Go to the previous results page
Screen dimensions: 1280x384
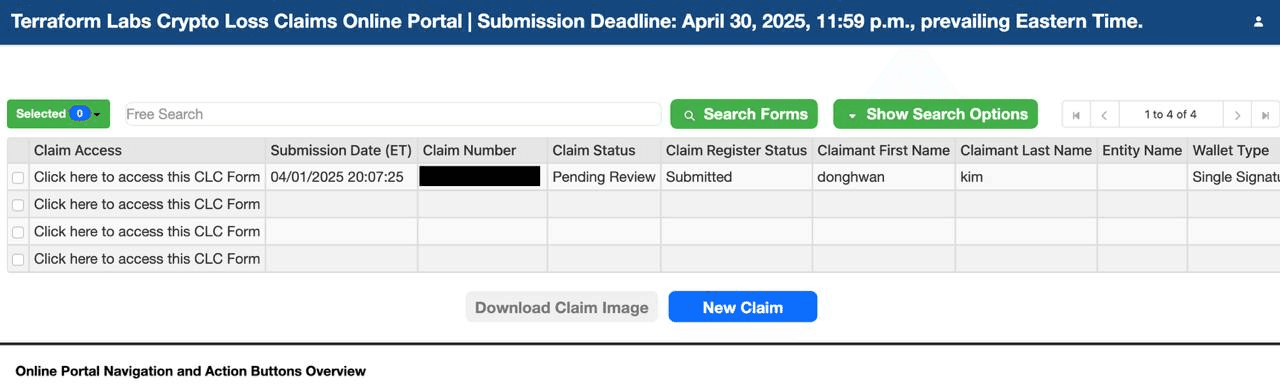(x=1104, y=115)
